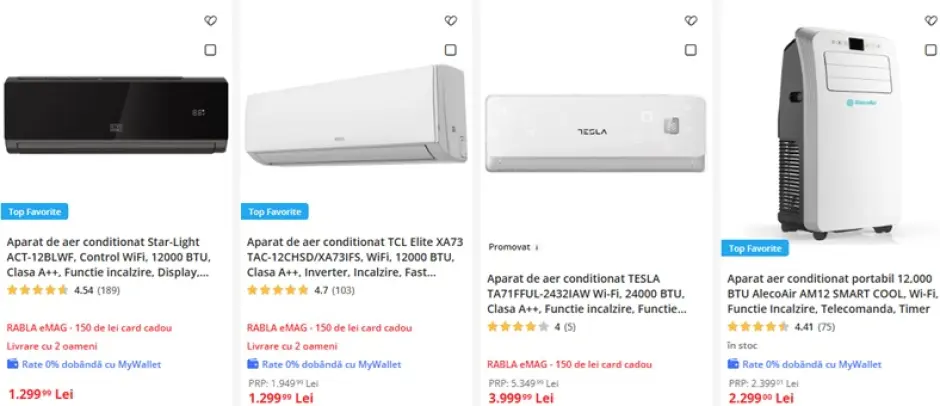The width and height of the screenshot is (940, 406).
Task: Click info icon next to Promovat
Action: point(537,247)
